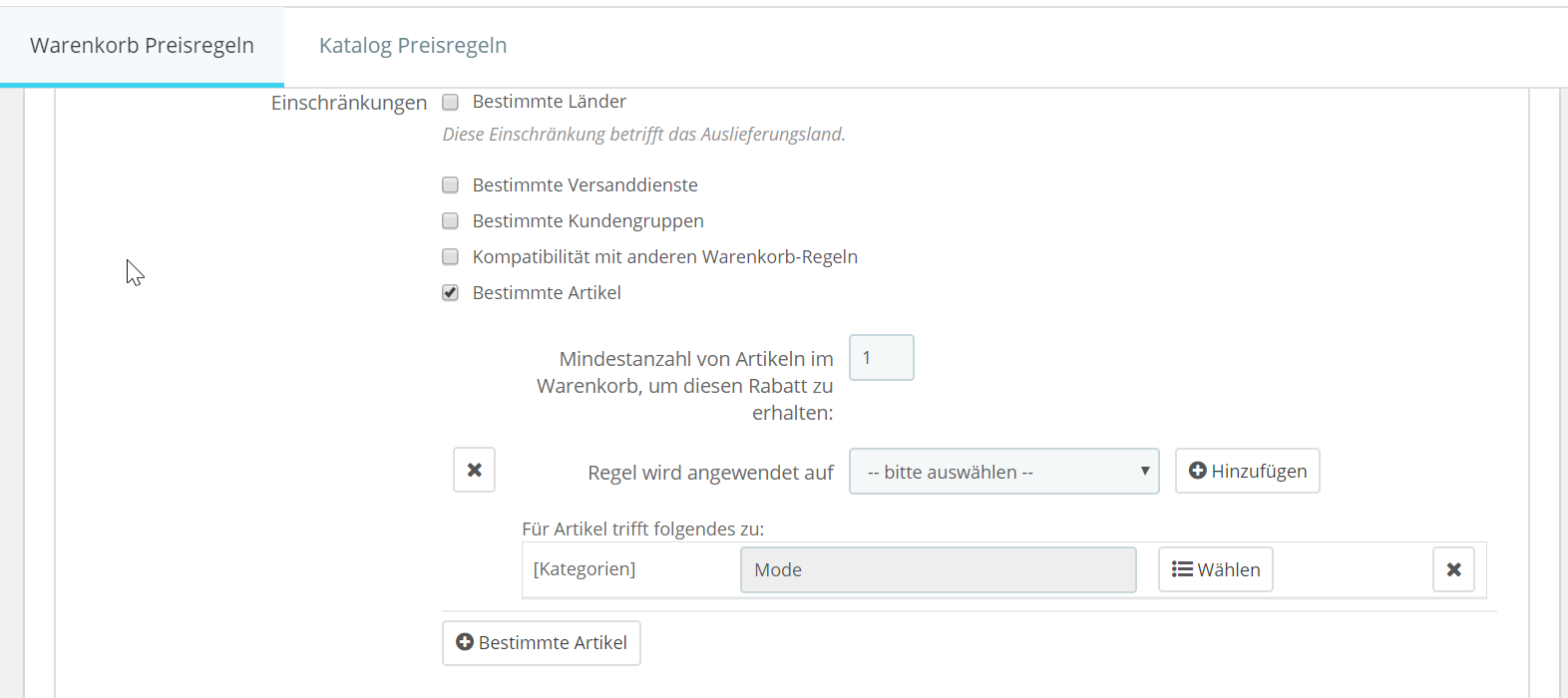Open category chooser via Wählen
This screenshot has height=698, width=1568.
point(1215,569)
